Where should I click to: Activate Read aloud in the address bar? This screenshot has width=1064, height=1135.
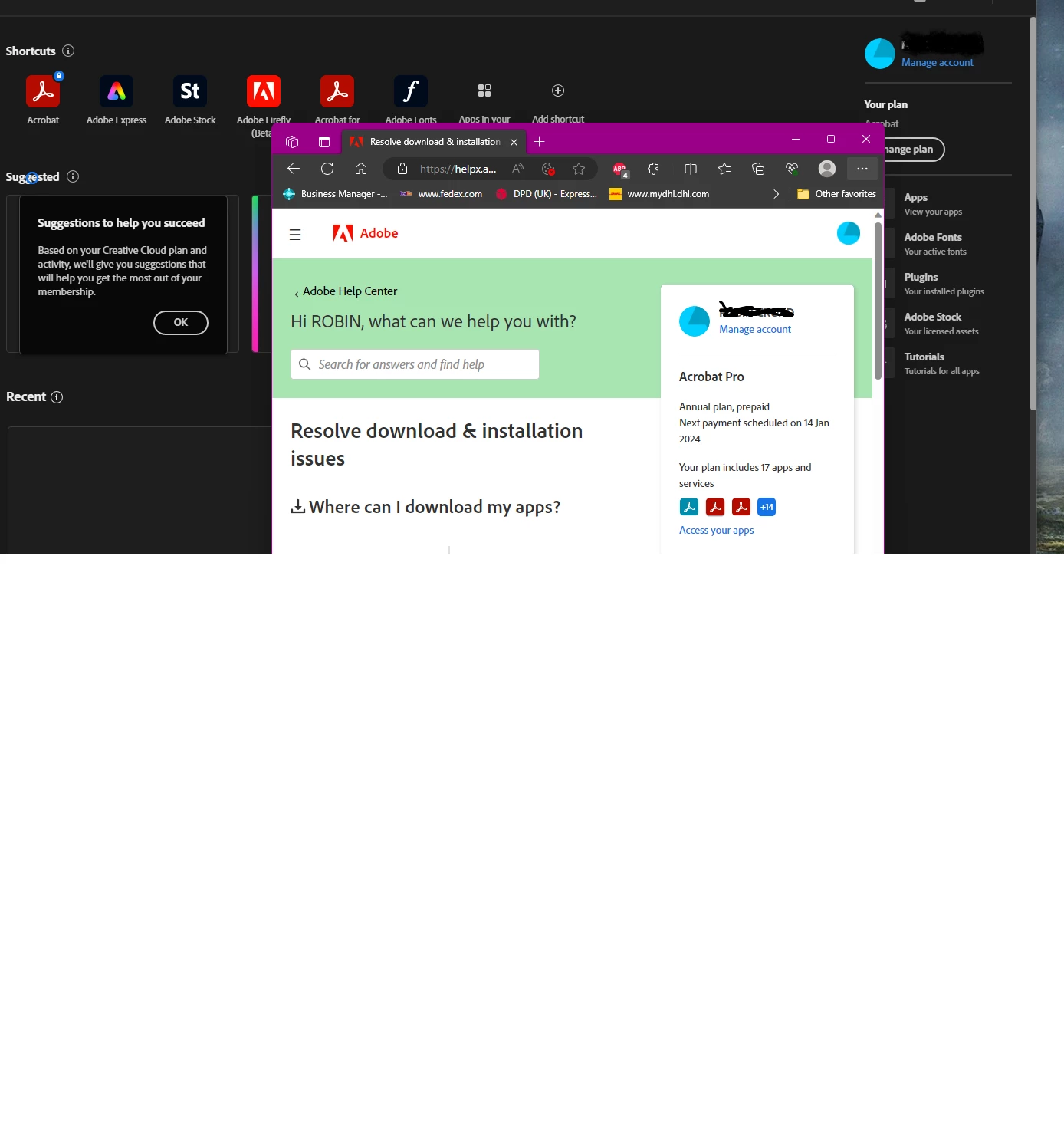[x=518, y=169]
